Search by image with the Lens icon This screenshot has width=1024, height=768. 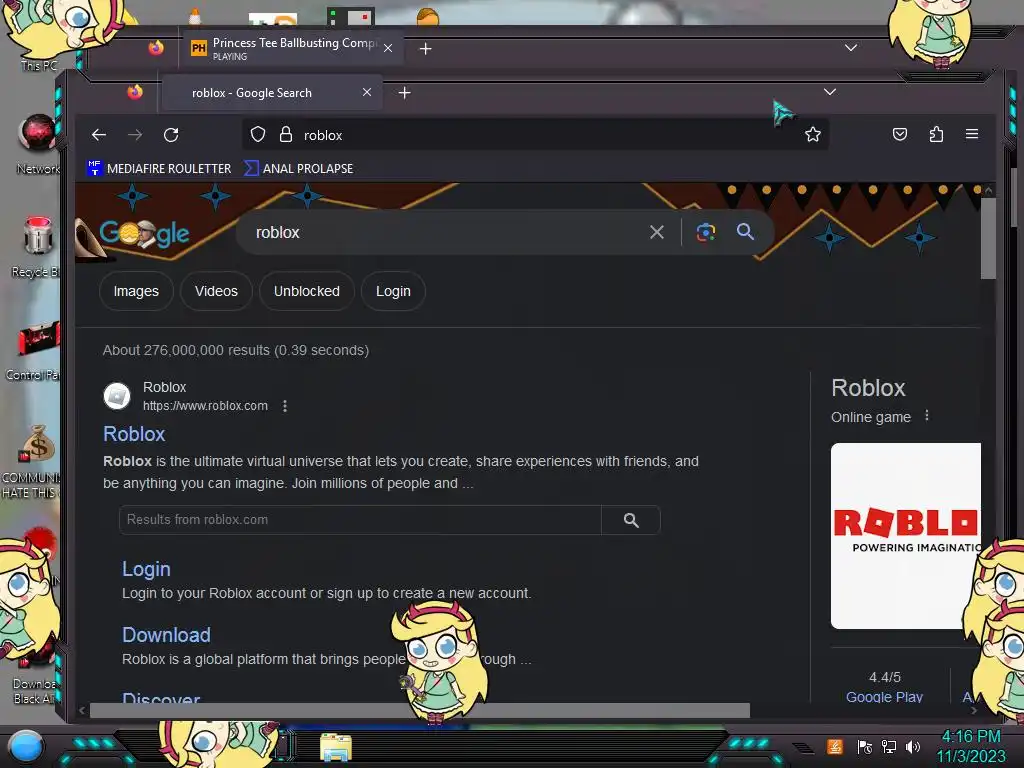[x=705, y=232]
